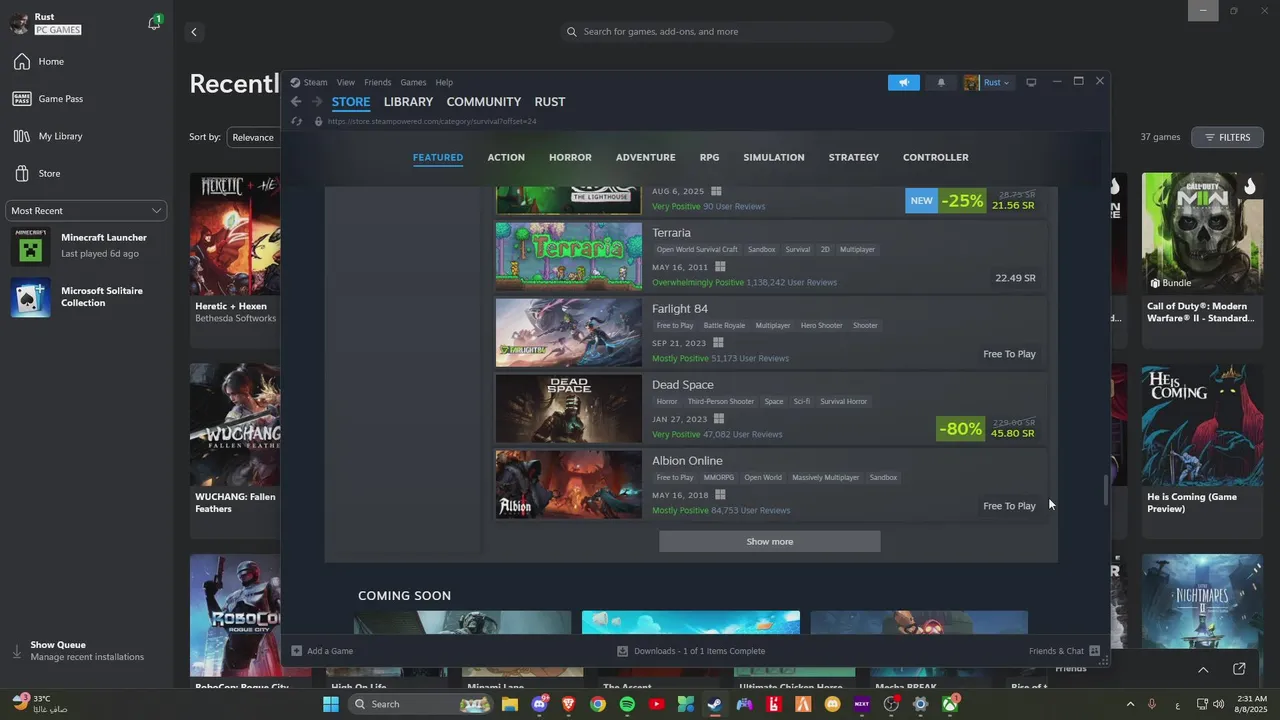Select the HORROR category tab
This screenshot has height=720, width=1280.
[x=570, y=157]
